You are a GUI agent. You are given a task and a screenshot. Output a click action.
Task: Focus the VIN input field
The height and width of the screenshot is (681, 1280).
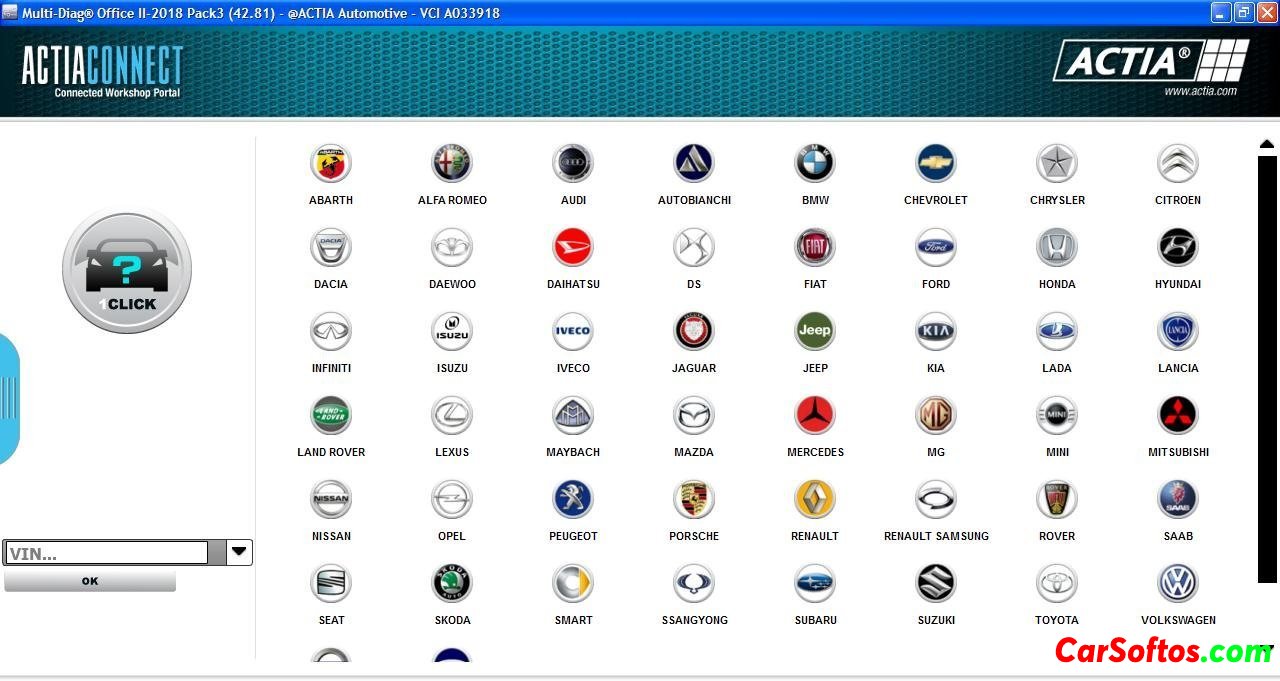[x=106, y=553]
